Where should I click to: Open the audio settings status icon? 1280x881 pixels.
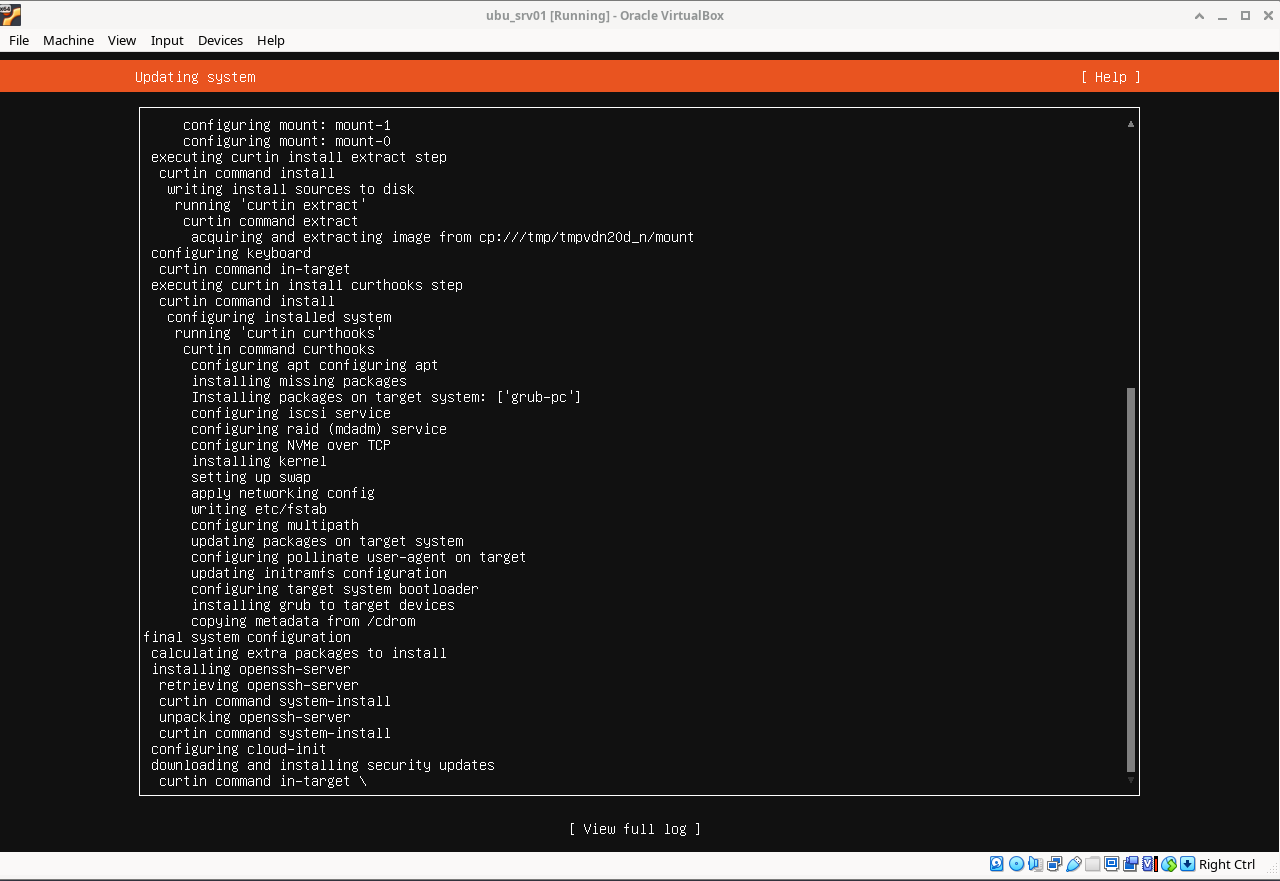pyautogui.click(x=1036, y=864)
